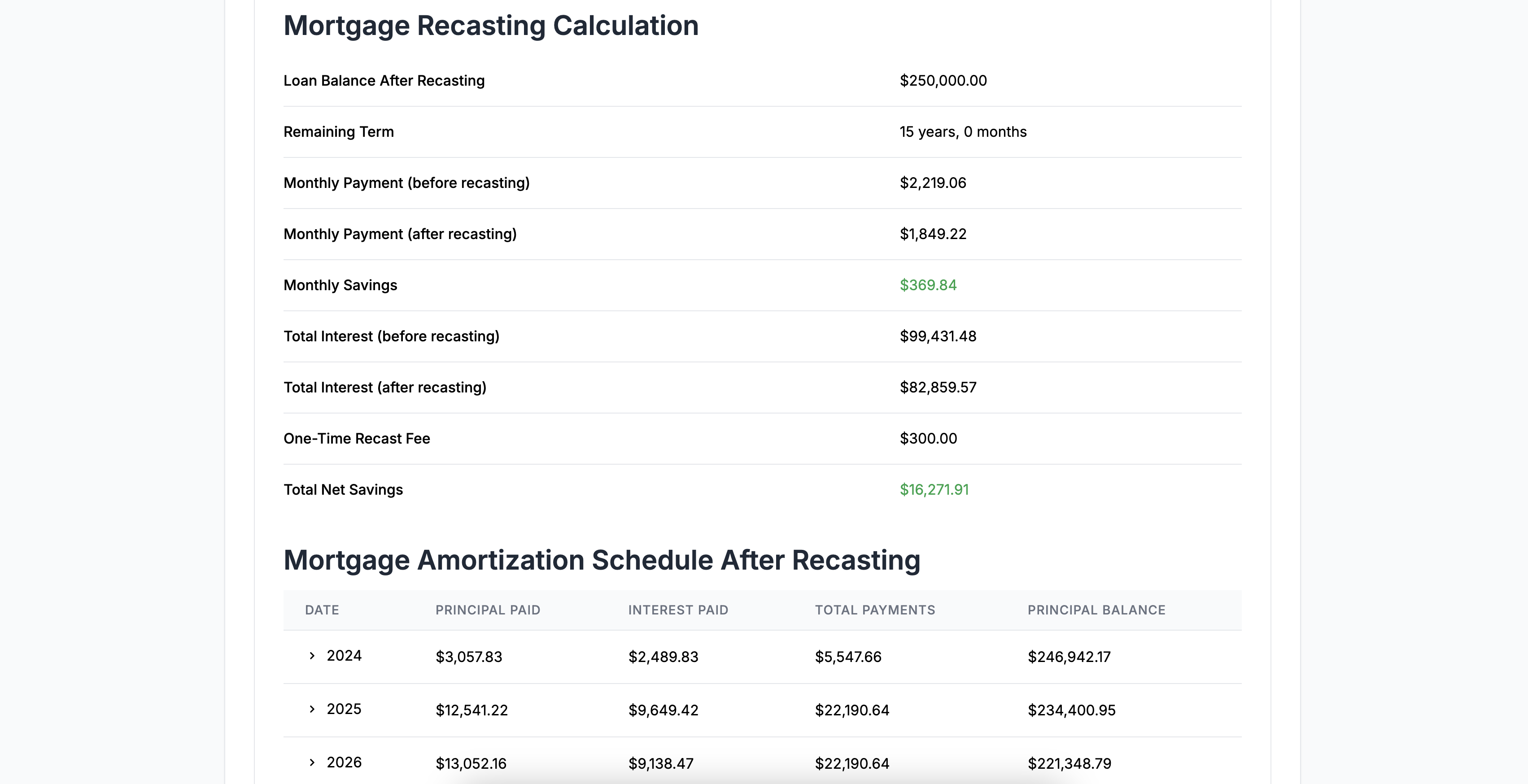Expand the 2026 amortization row
This screenshot has width=1528, height=784.
[345, 762]
